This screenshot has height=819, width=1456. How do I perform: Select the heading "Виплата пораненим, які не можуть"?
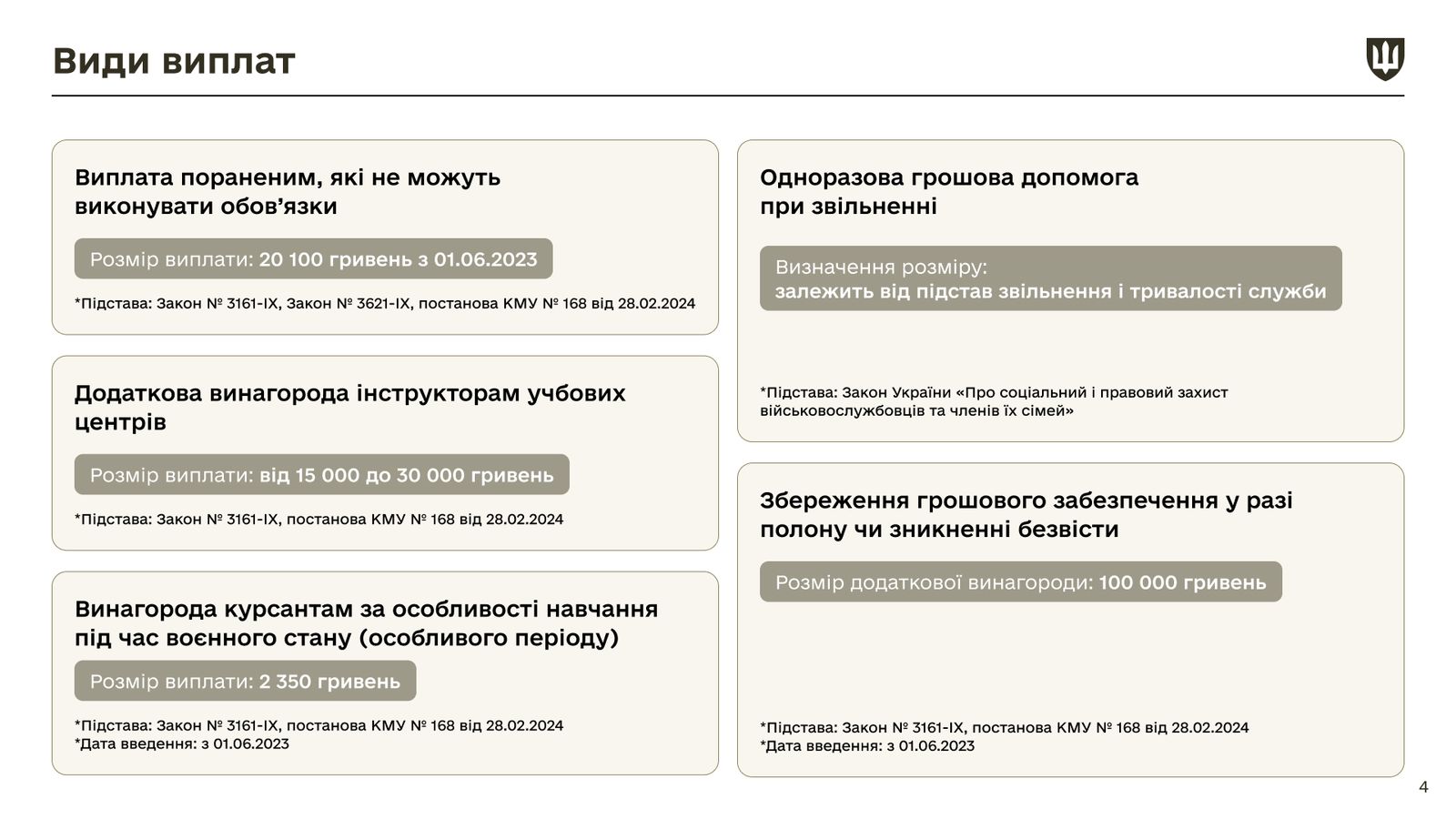click(x=288, y=177)
